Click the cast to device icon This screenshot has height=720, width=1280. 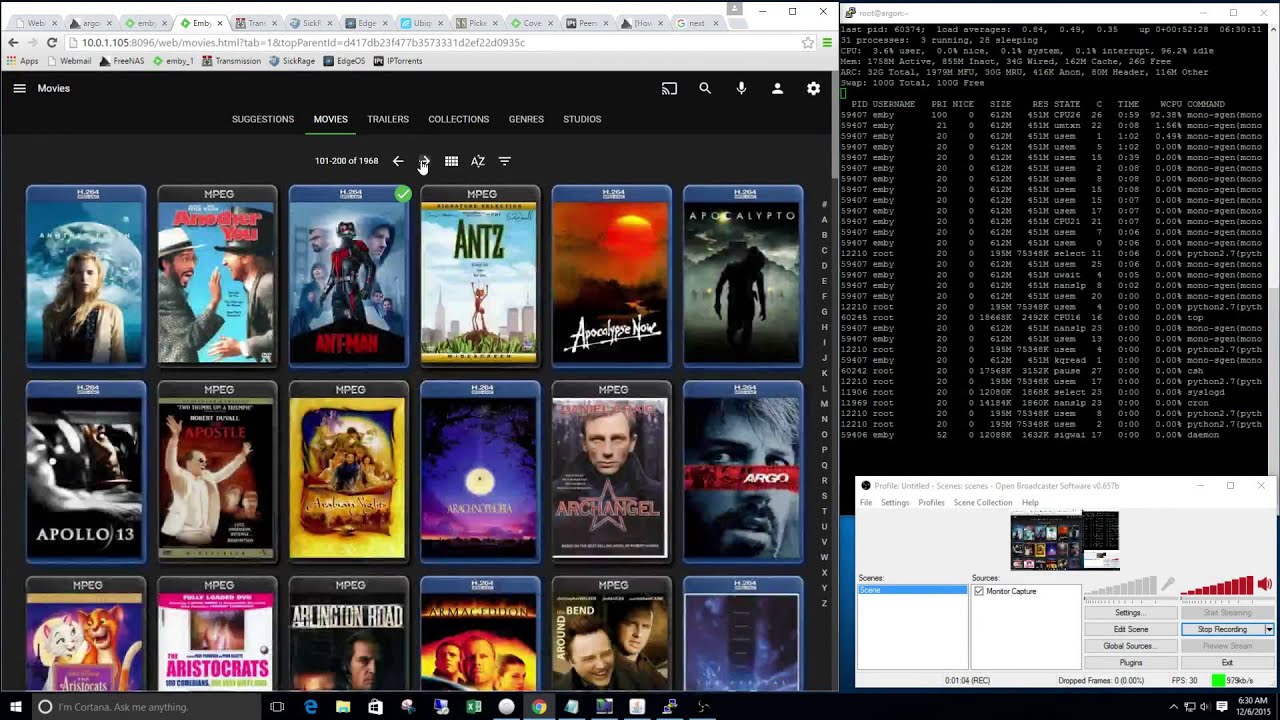669,88
